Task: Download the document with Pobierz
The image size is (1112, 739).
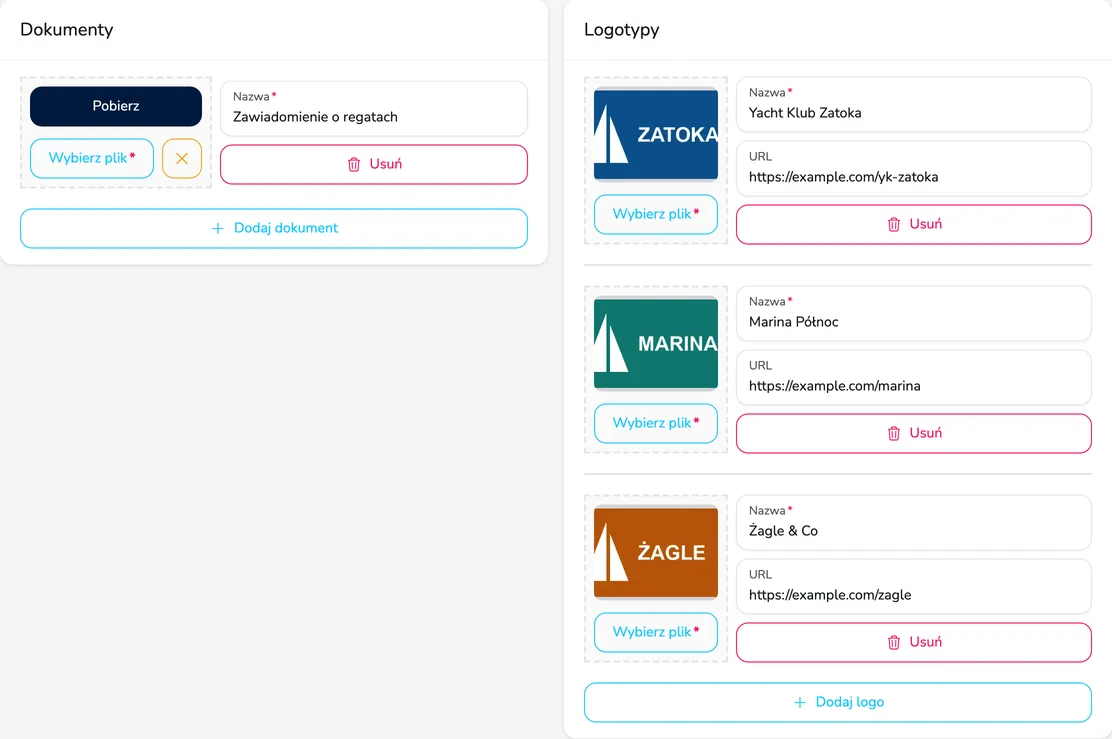Action: point(116,106)
